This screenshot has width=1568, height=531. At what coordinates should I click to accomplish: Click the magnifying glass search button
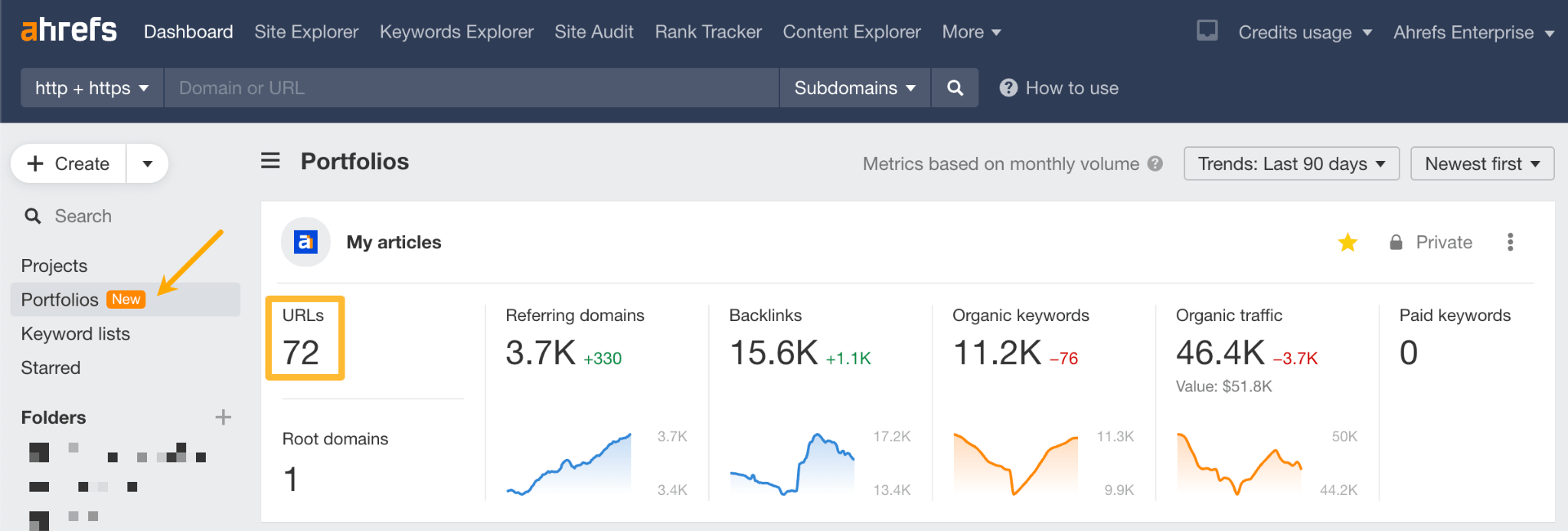(955, 88)
